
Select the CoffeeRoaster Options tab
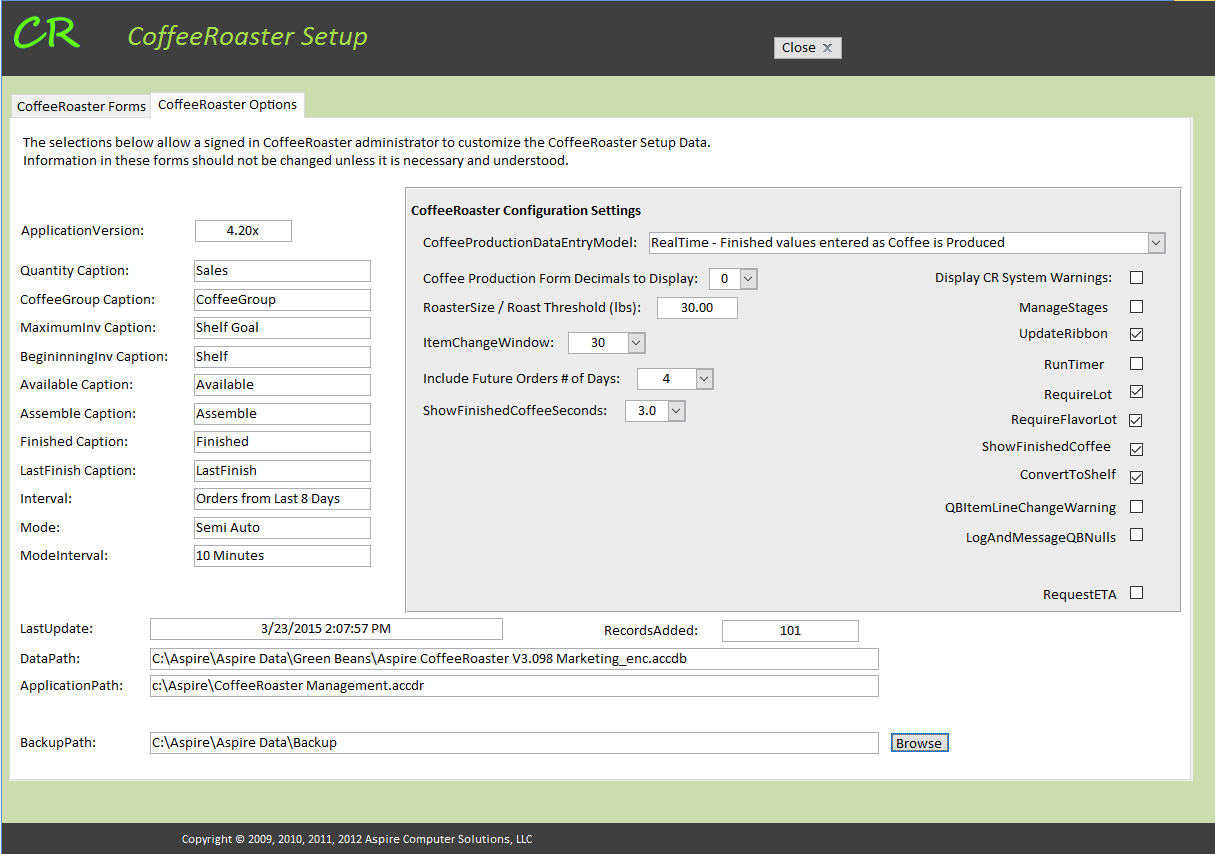coord(228,104)
